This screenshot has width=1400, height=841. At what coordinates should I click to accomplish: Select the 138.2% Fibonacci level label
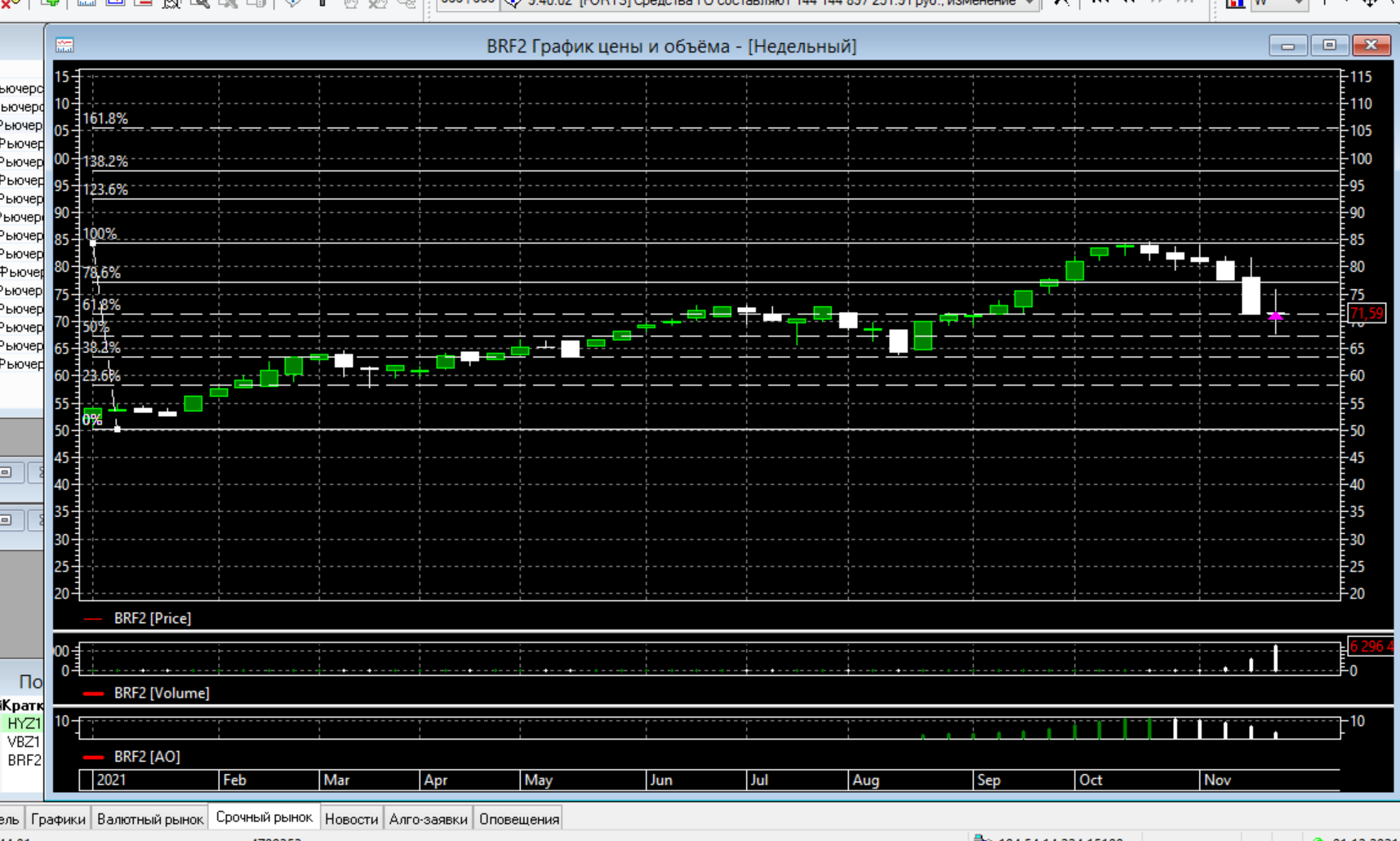[105, 162]
